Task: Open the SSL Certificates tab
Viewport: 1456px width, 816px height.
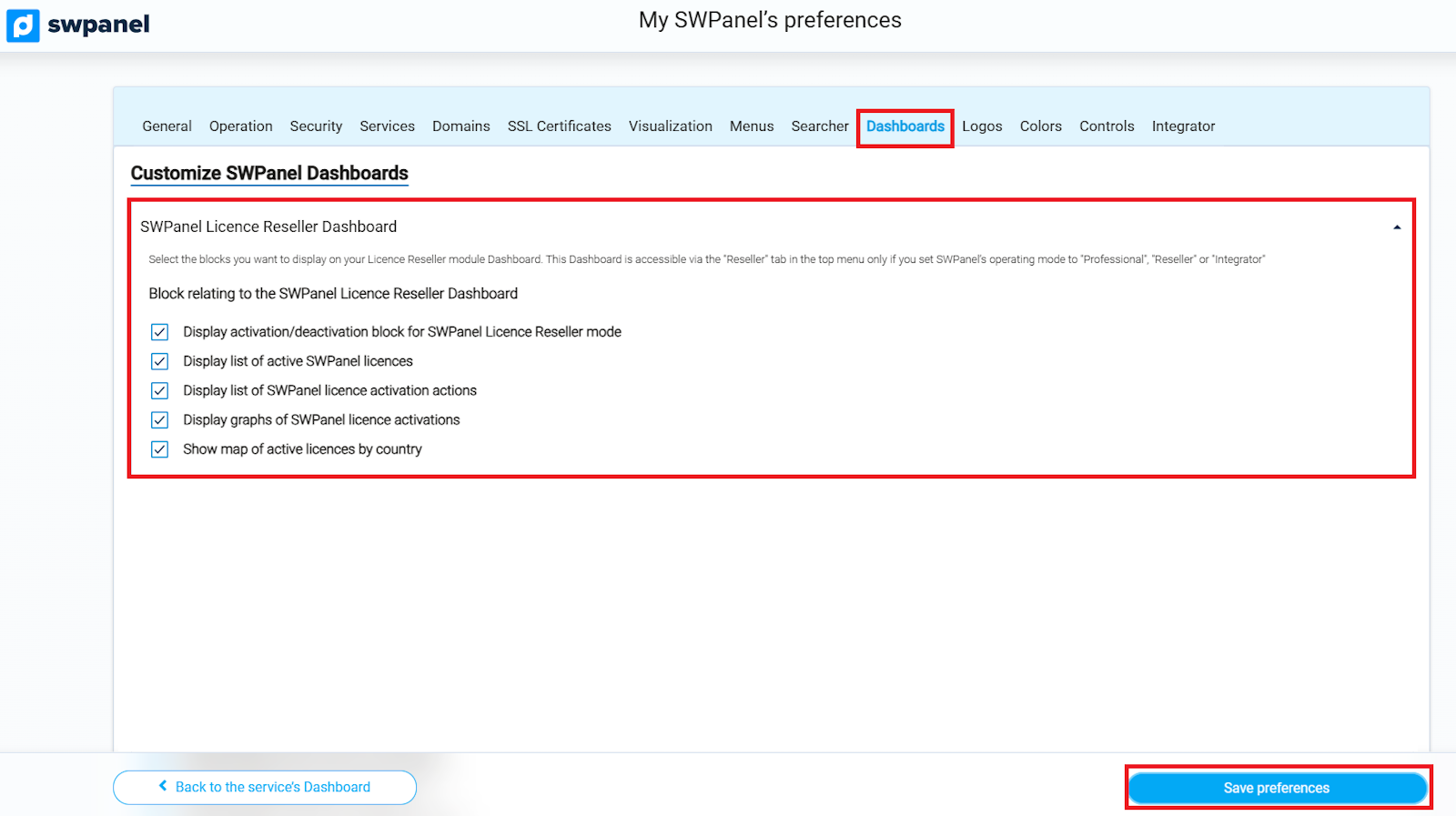Action: pos(559,126)
